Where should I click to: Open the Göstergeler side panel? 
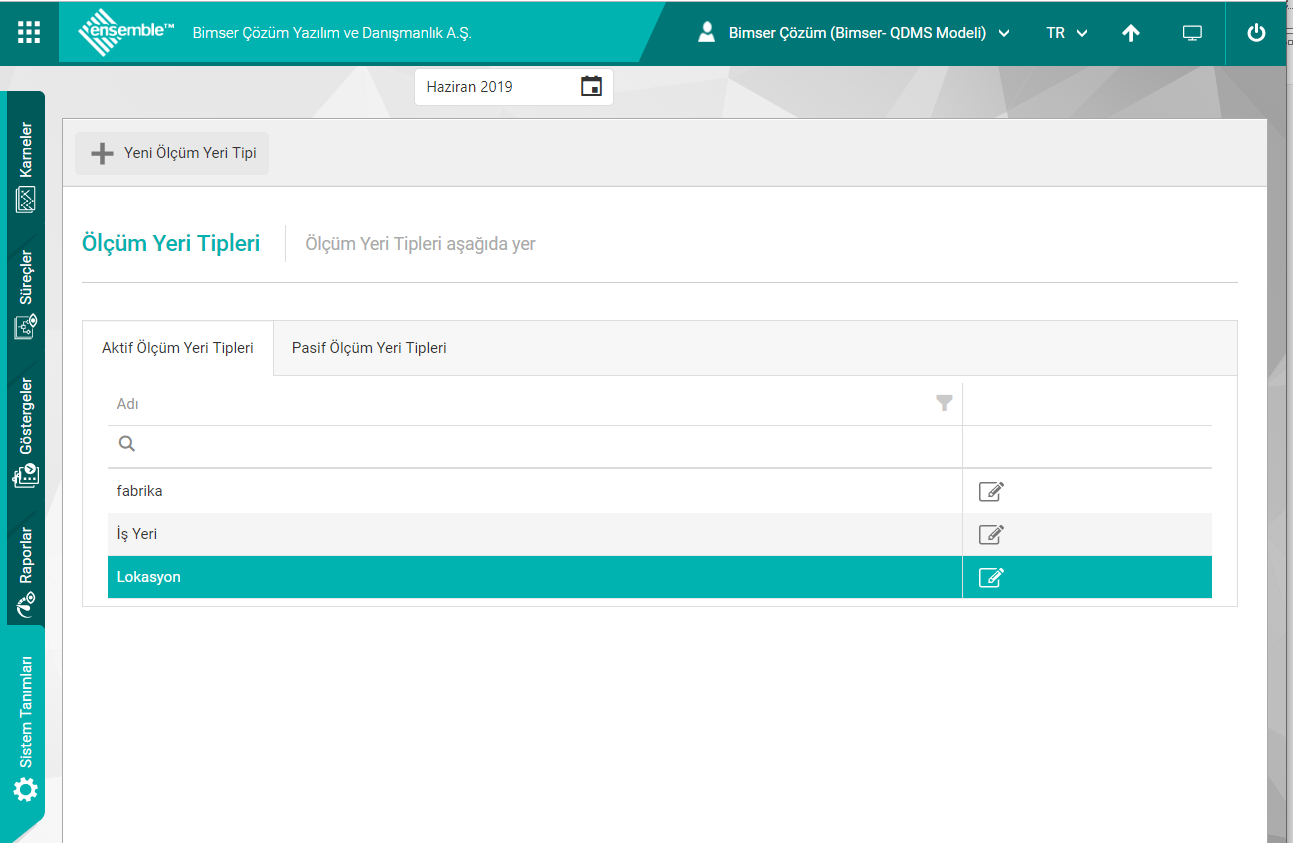pos(26,432)
